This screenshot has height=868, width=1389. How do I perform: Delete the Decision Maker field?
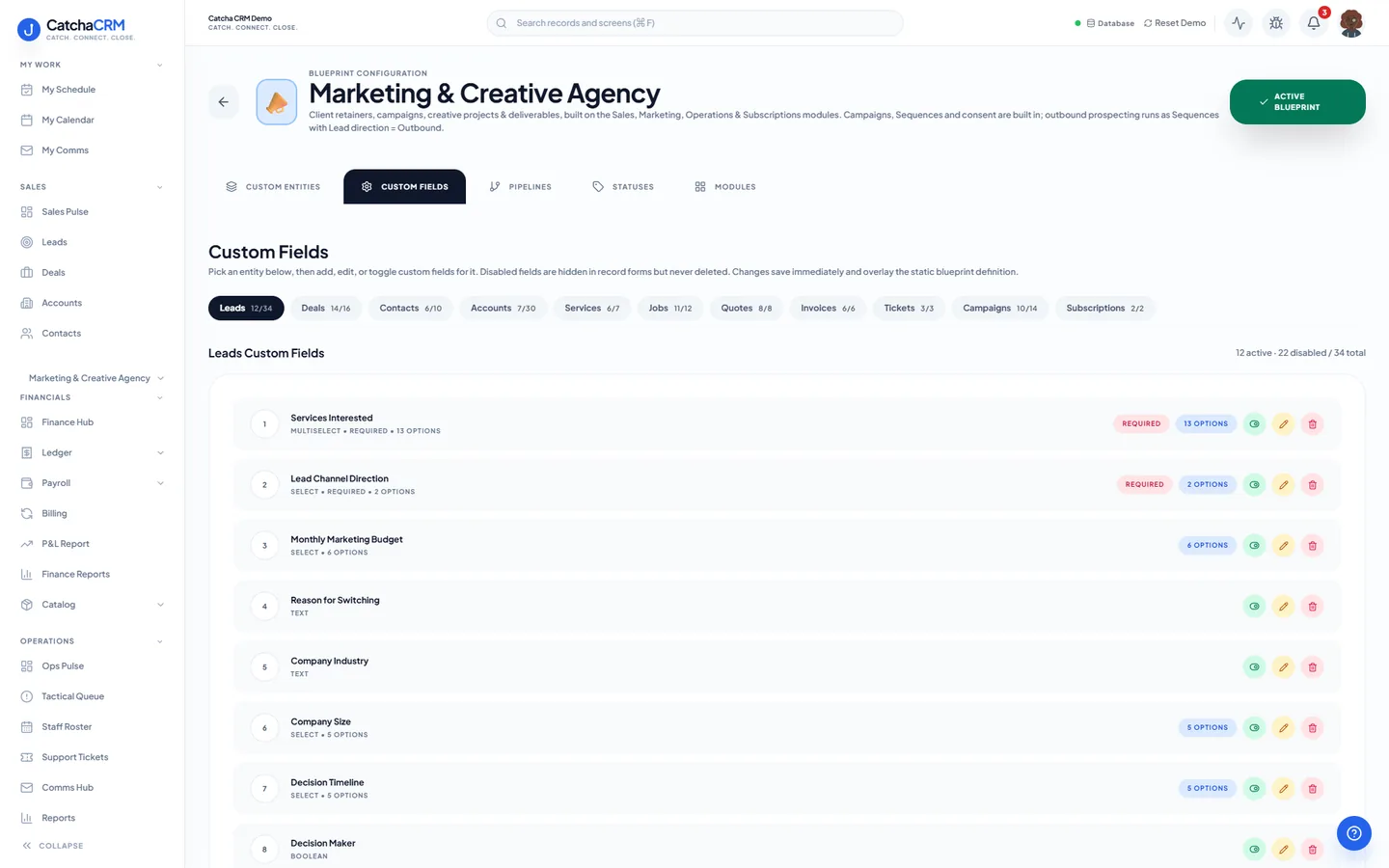(1312, 849)
